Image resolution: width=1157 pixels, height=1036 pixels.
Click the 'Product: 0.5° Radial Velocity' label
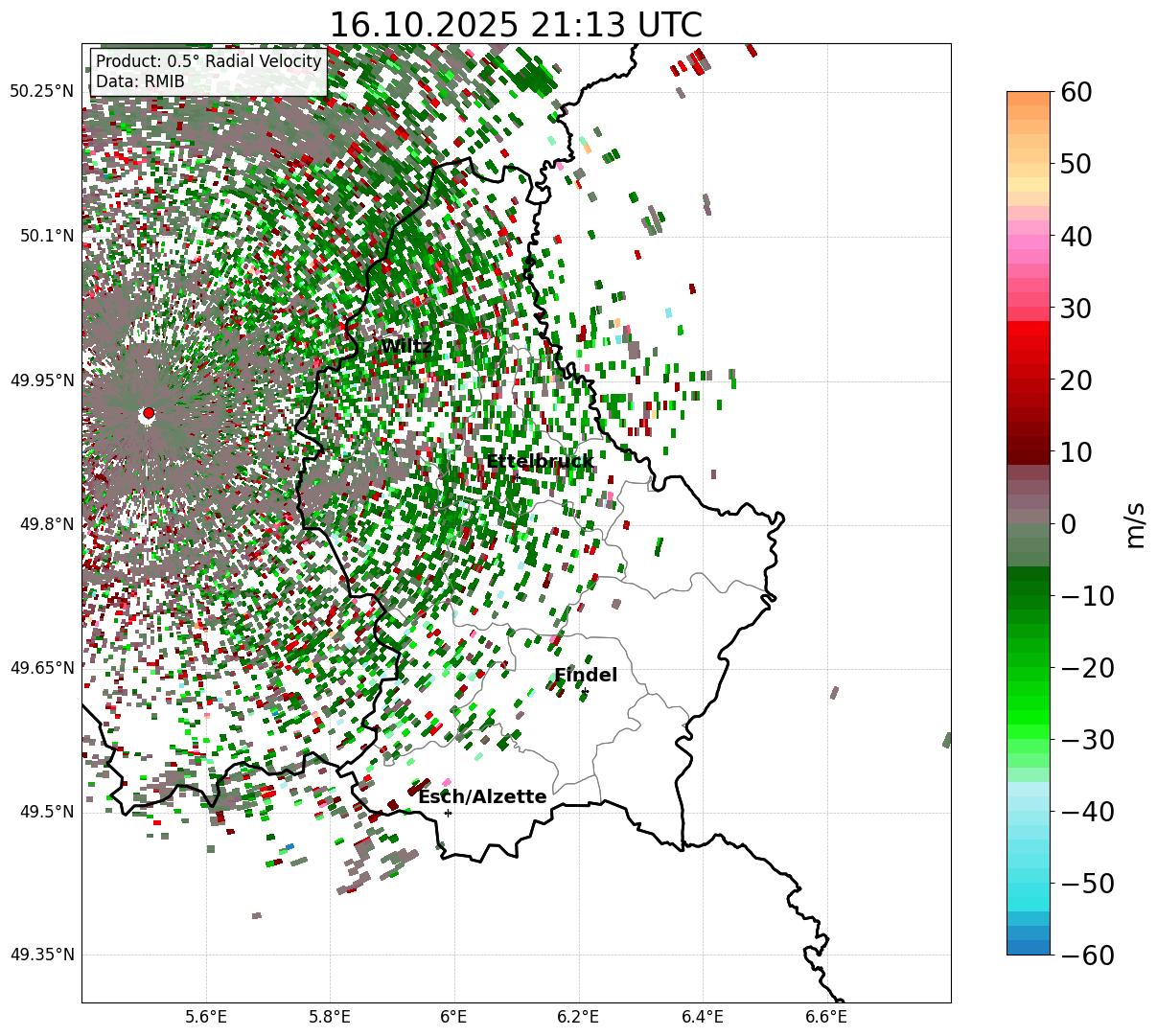(x=209, y=62)
